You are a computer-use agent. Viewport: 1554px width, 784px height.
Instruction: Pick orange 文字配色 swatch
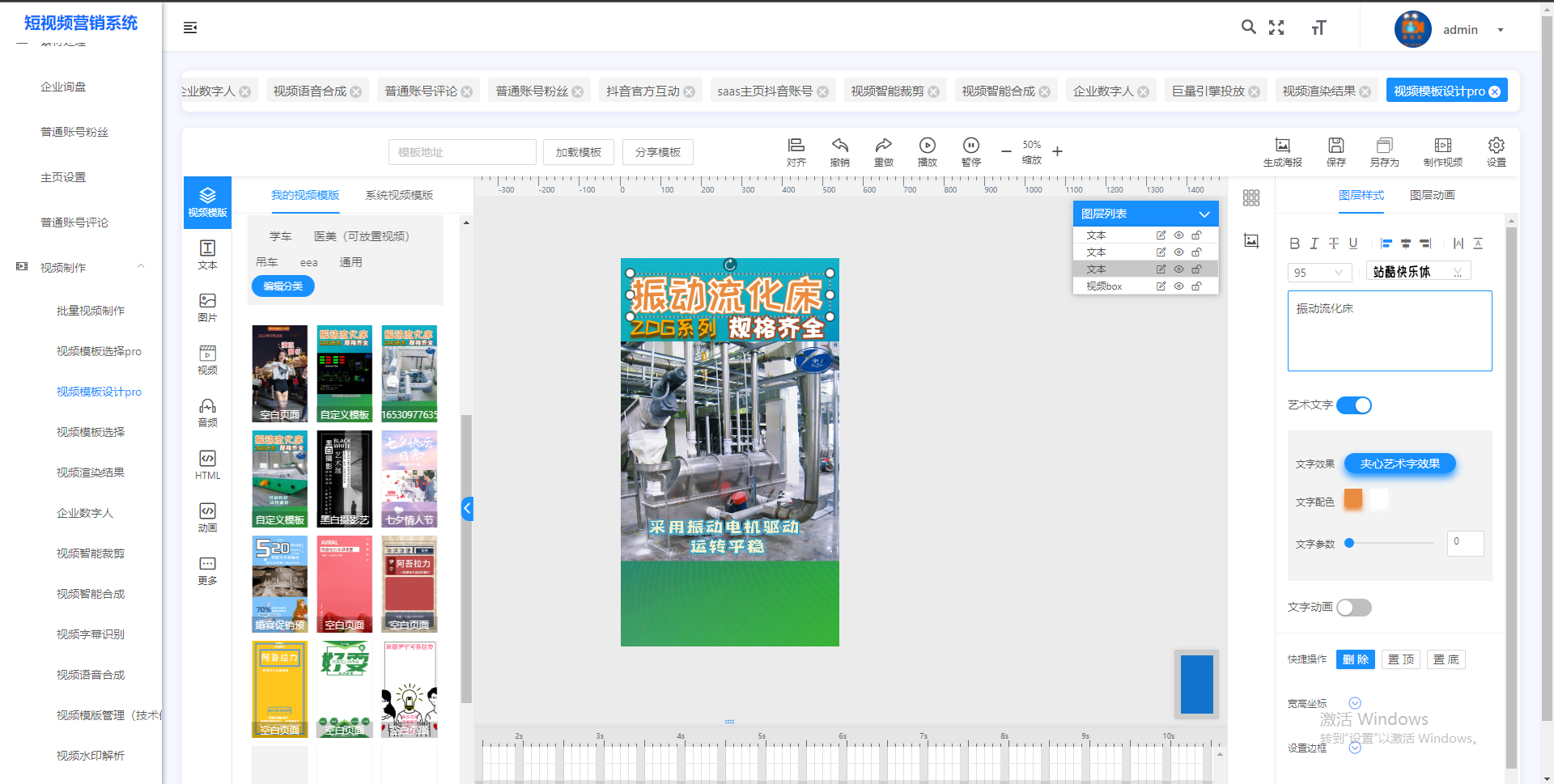tap(1352, 498)
